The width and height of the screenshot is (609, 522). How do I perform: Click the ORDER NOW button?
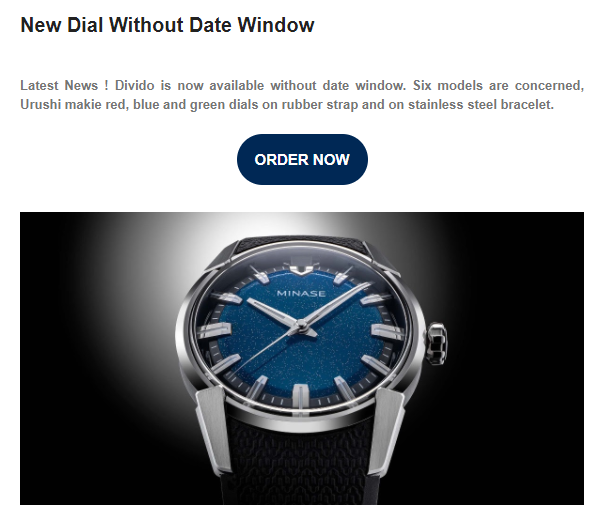point(302,159)
